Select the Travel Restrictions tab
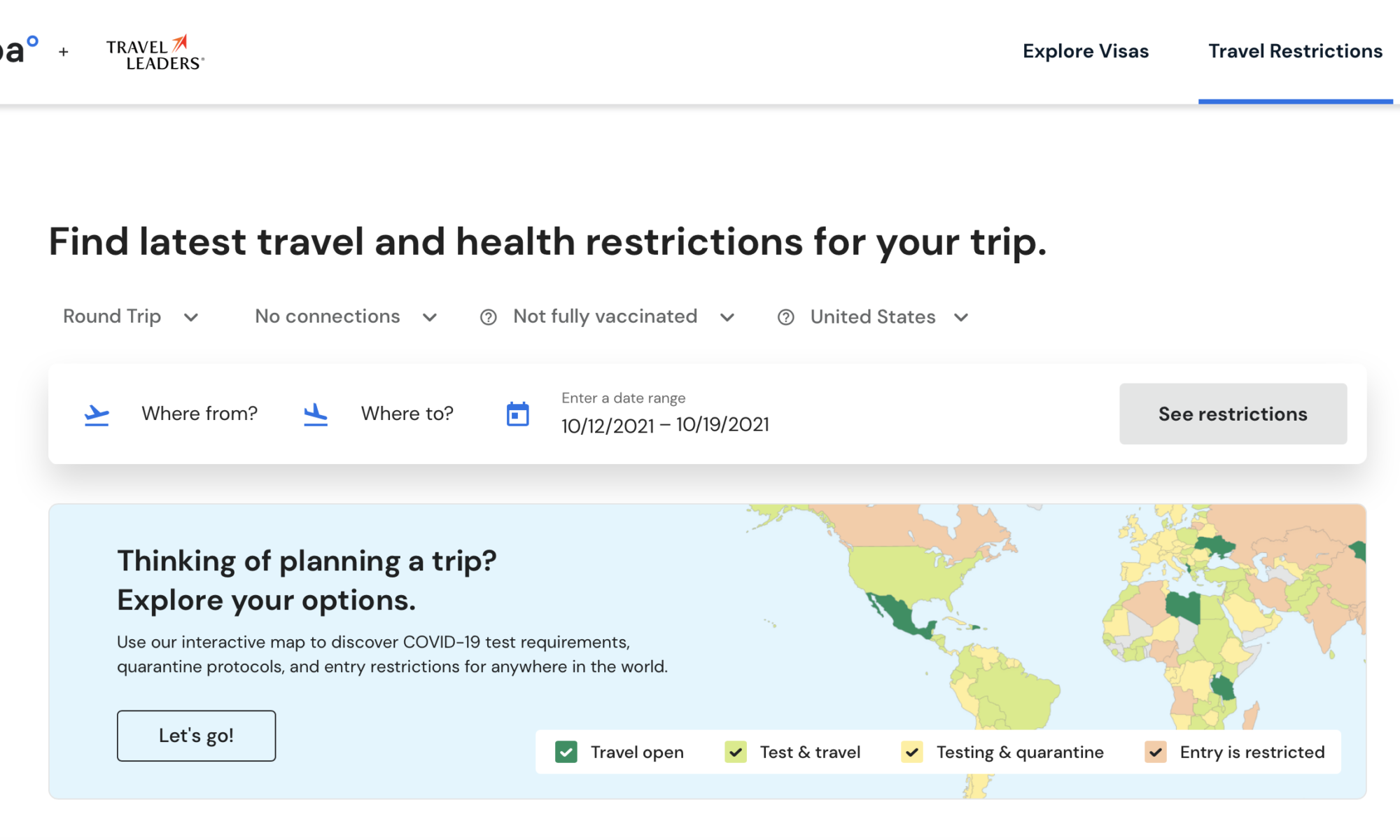 click(x=1295, y=50)
